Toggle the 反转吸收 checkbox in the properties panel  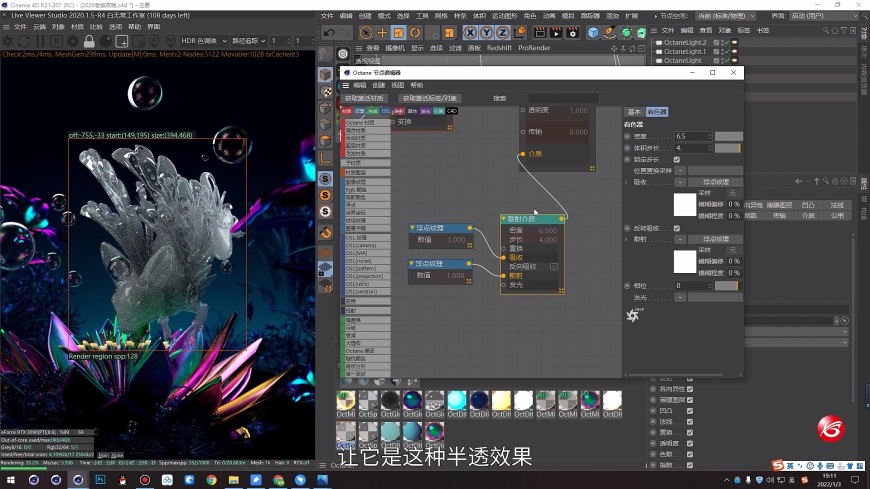677,228
